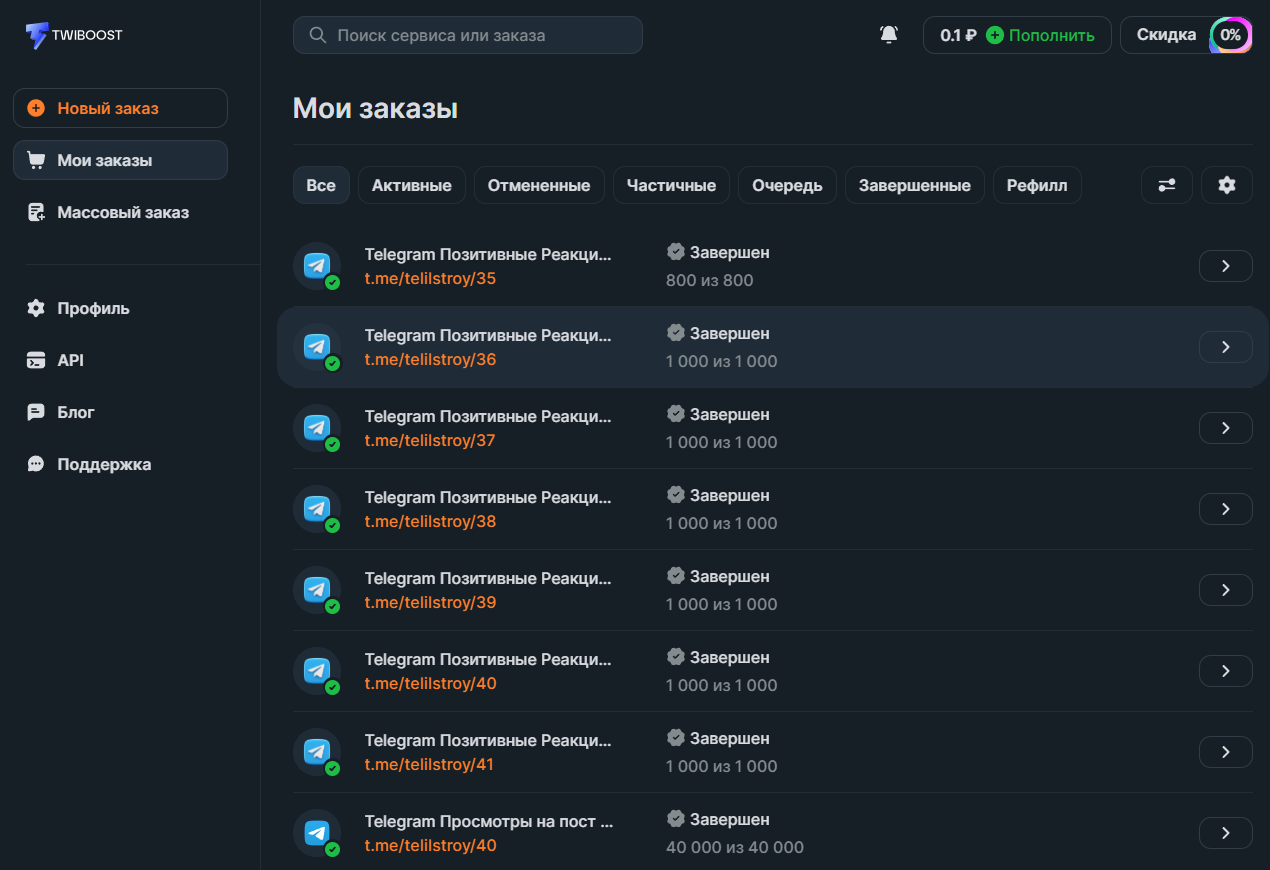Select the Рефилл tab
The height and width of the screenshot is (870, 1270).
click(1036, 185)
